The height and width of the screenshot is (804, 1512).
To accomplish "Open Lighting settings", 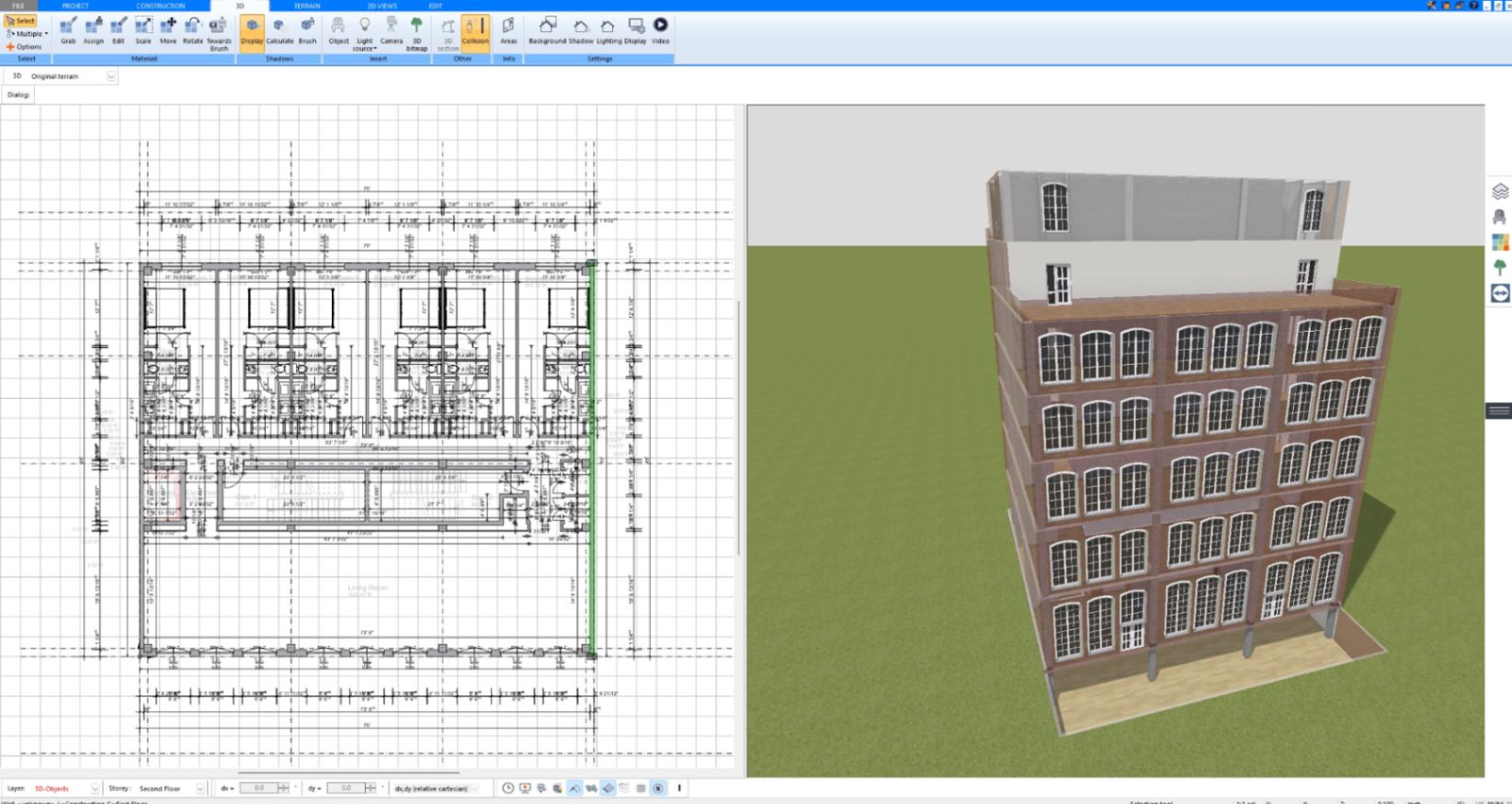I will click(608, 30).
